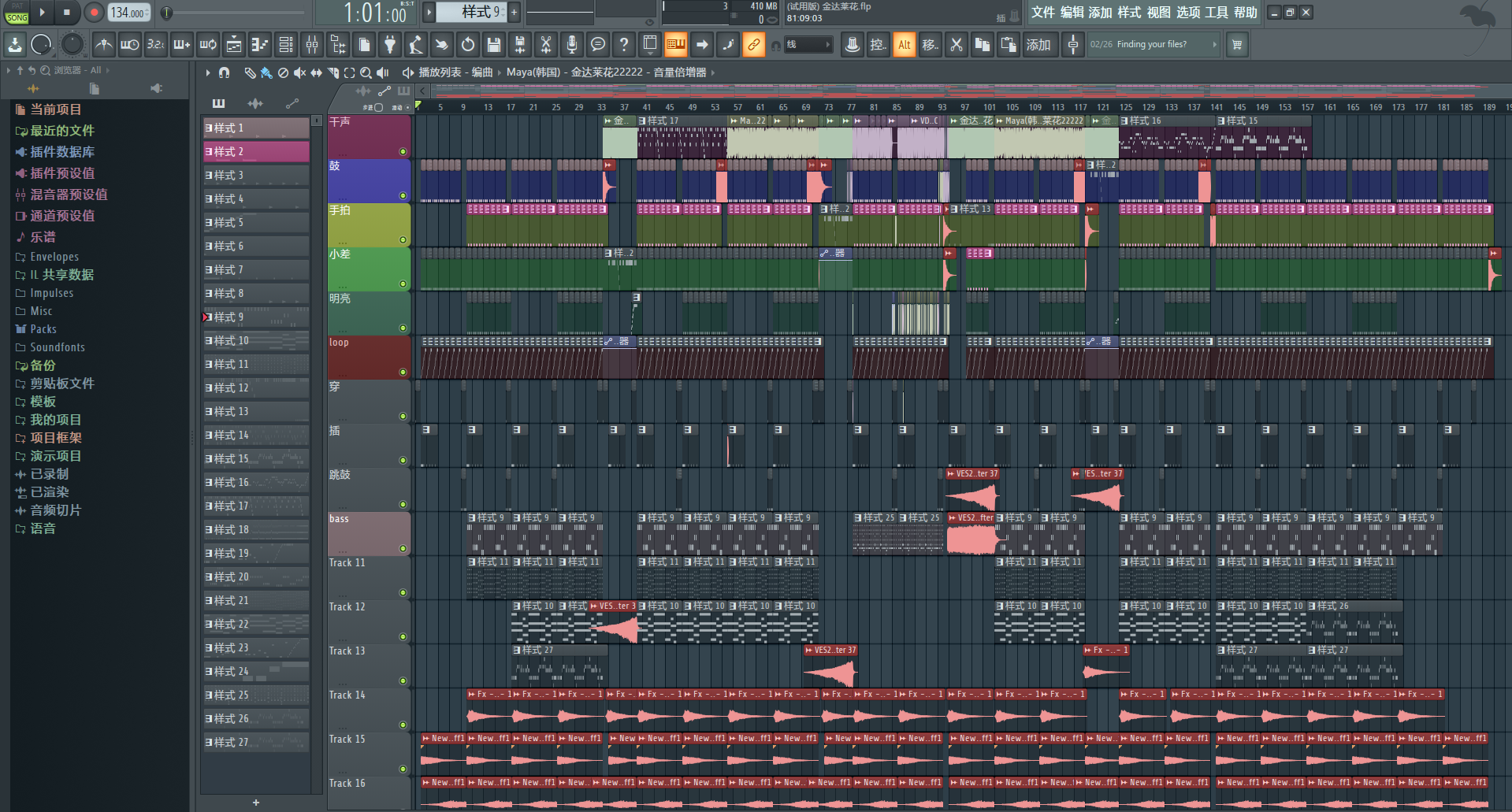This screenshot has width=1512, height=812.
Task: Open the 文件 menu
Action: pyautogui.click(x=1042, y=12)
